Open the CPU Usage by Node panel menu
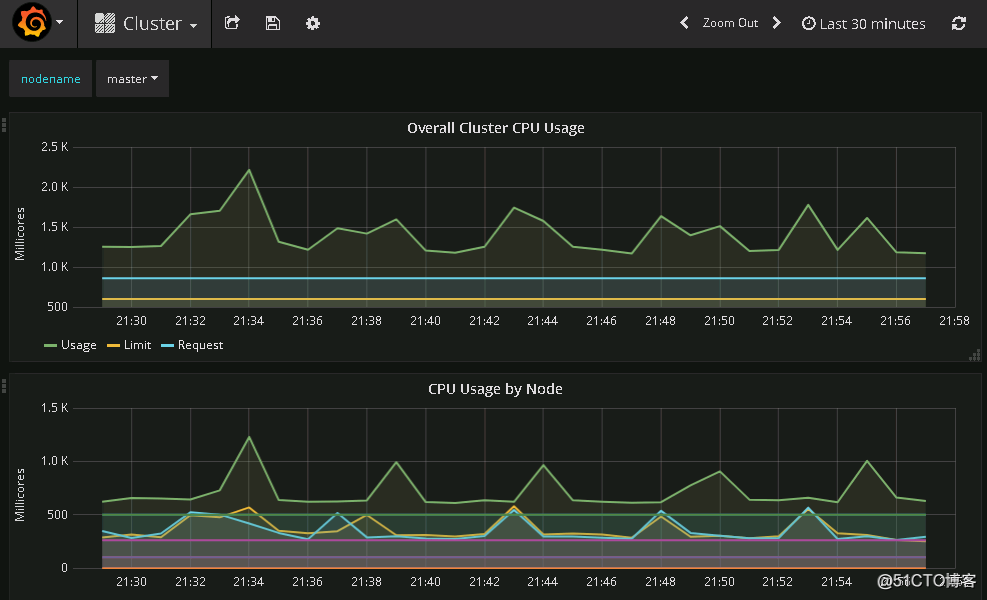 (495, 389)
